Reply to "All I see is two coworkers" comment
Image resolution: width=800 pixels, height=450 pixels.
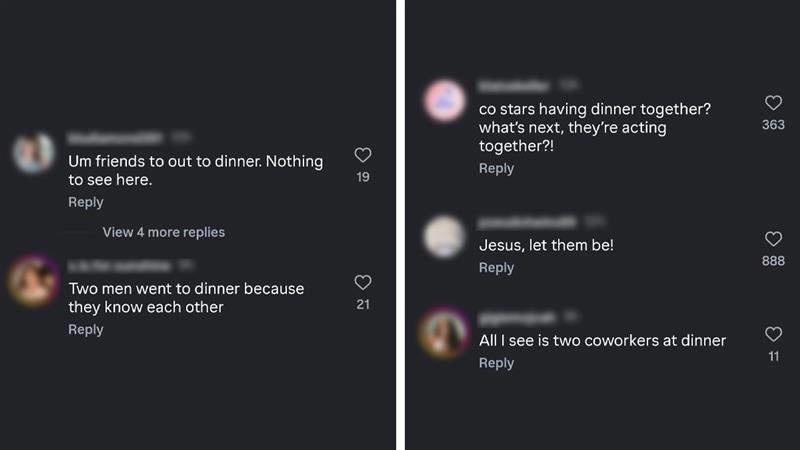click(496, 363)
